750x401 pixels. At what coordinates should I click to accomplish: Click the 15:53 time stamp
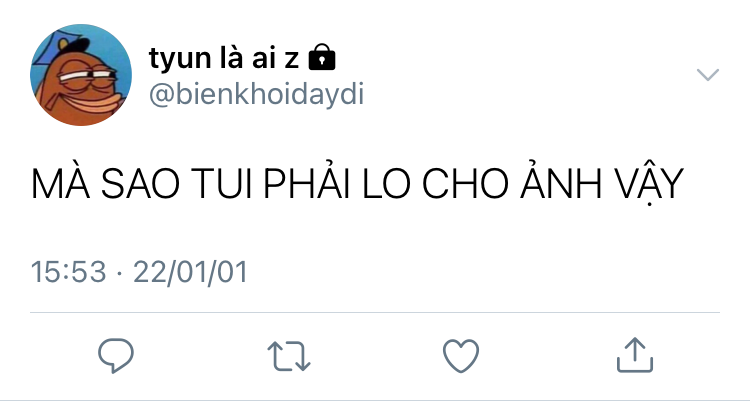coord(68,272)
